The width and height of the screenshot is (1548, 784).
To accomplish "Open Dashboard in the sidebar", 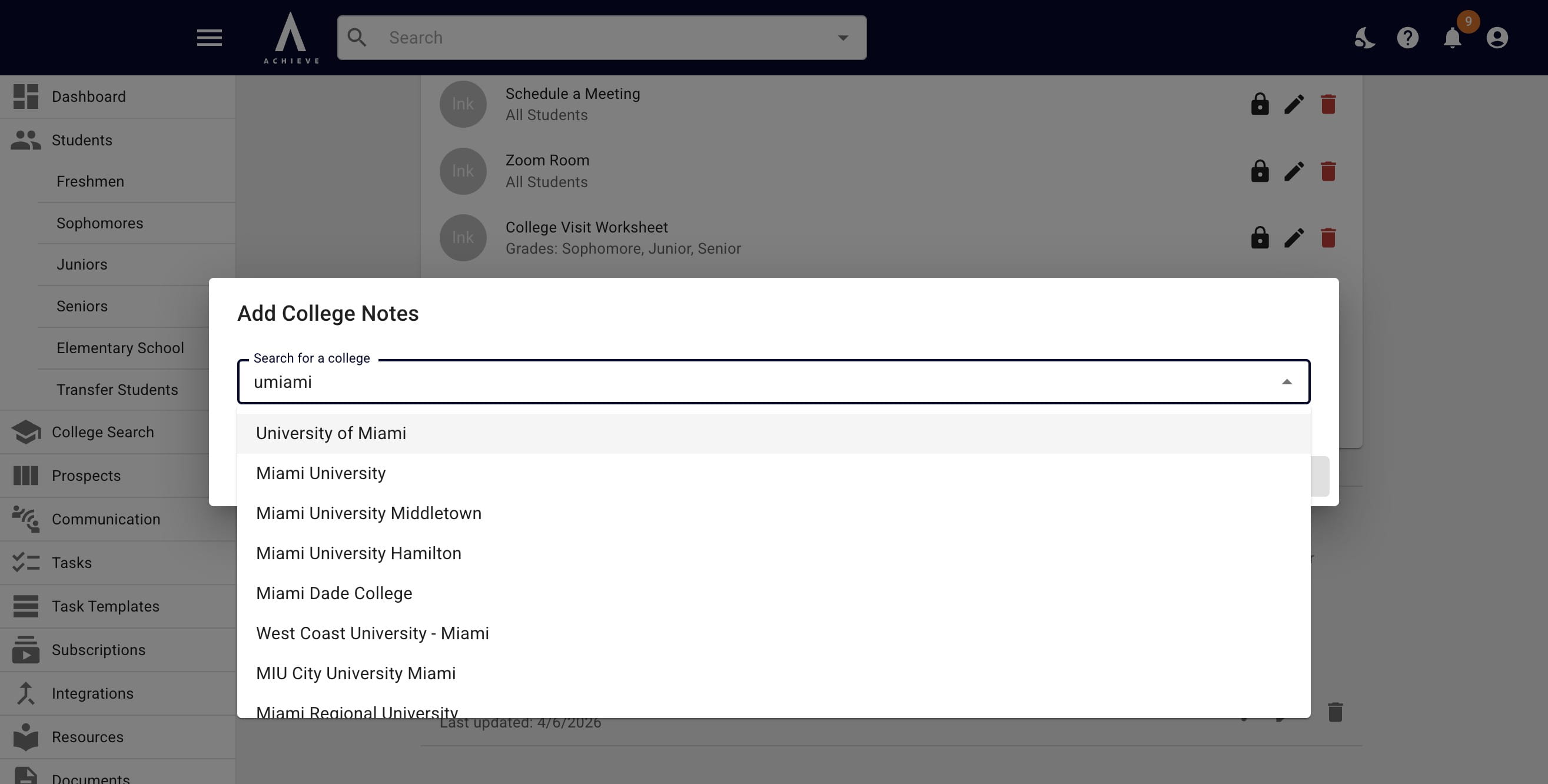I will pyautogui.click(x=118, y=97).
